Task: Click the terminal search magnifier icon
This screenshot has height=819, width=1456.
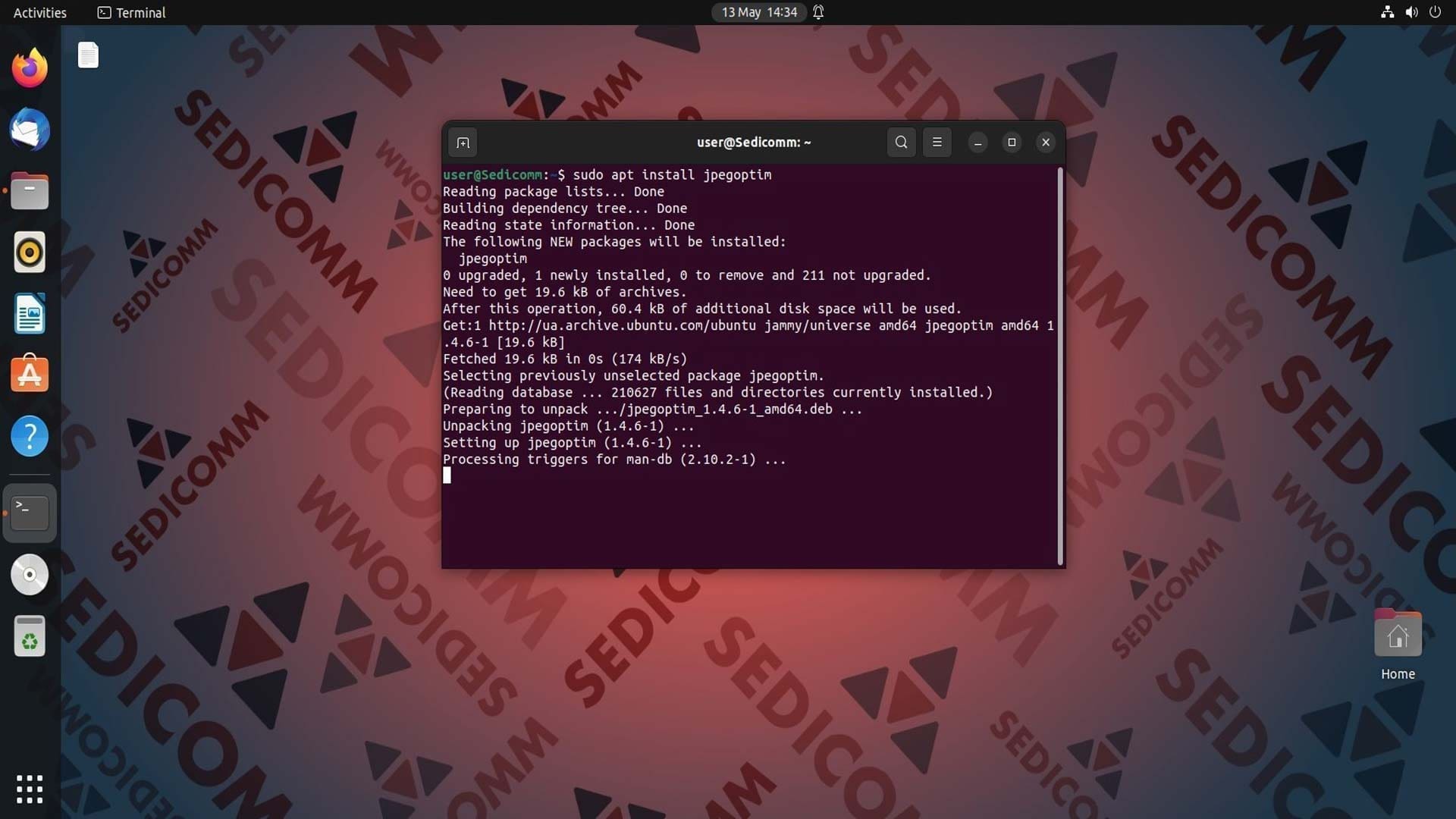Action: 901,142
